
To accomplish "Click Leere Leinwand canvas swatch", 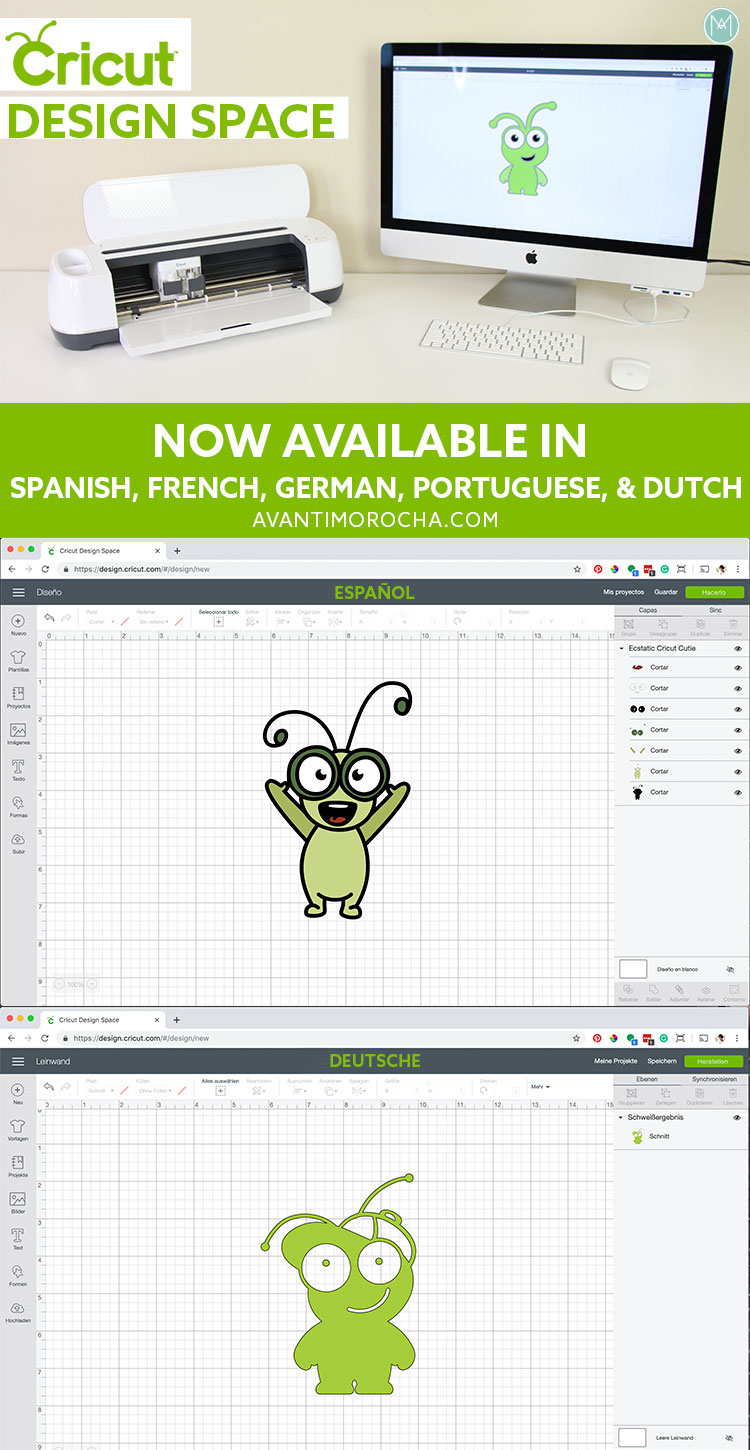I will pos(632,1438).
